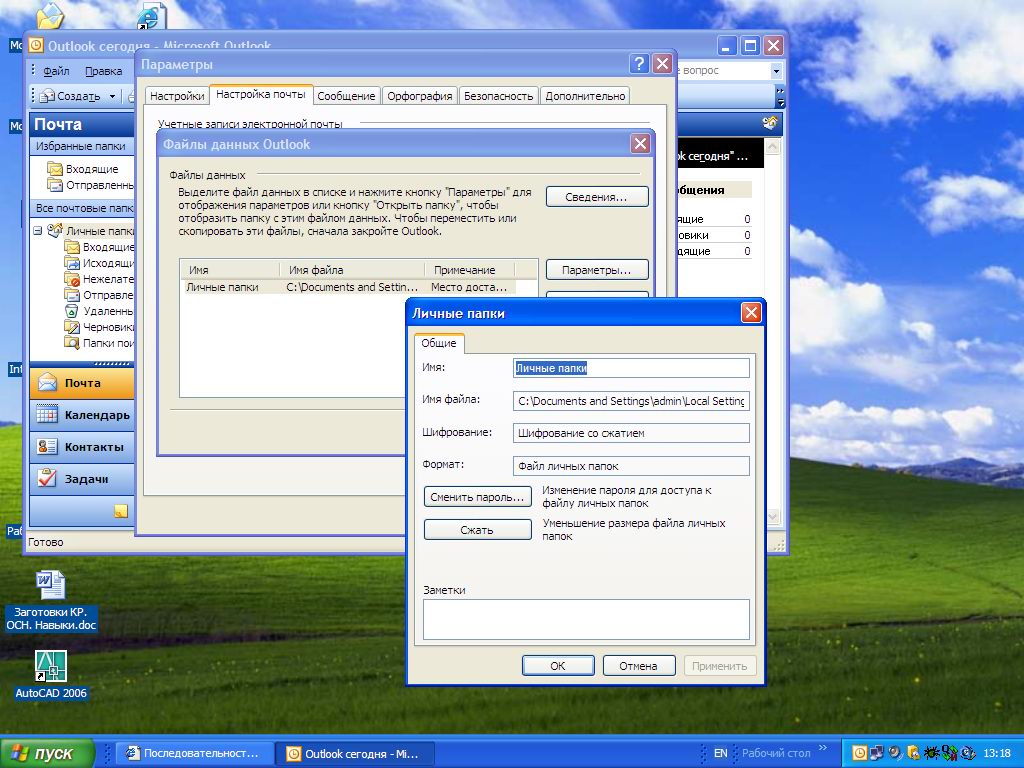Click the Outlook title bar app icon
Image resolution: width=1024 pixels, height=768 pixels.
[37, 46]
